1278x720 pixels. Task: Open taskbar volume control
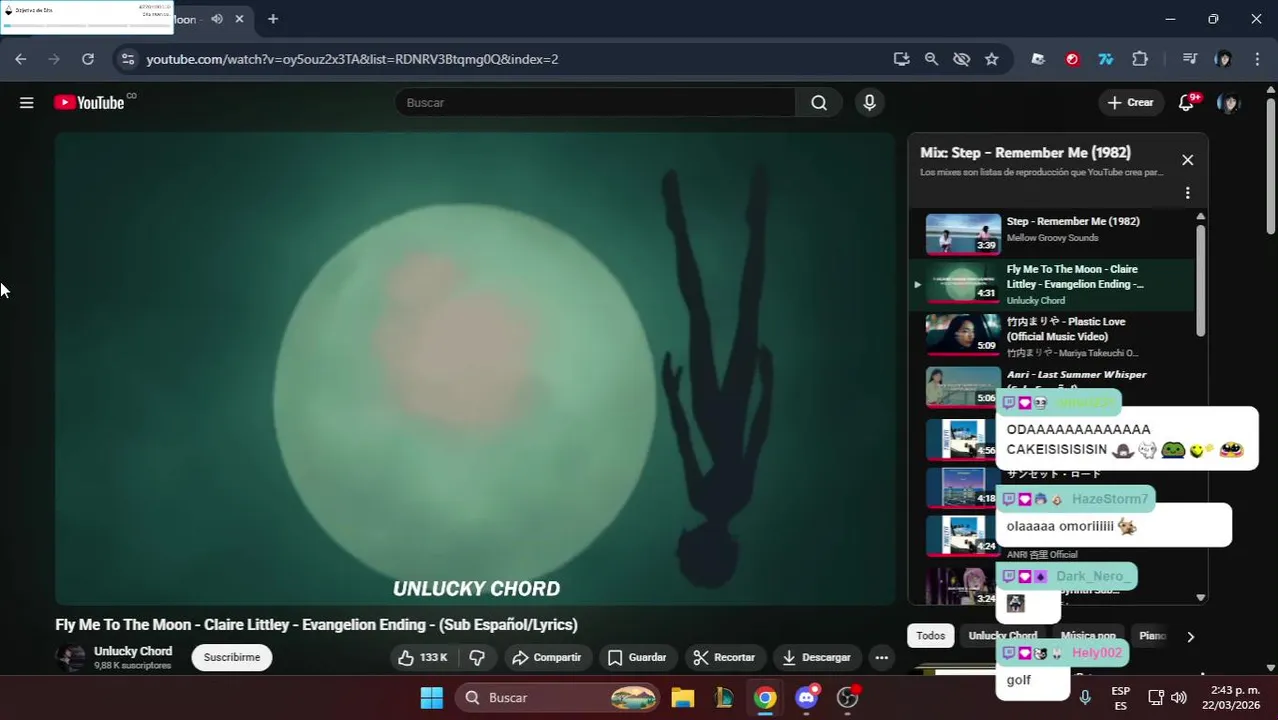coord(1179,698)
